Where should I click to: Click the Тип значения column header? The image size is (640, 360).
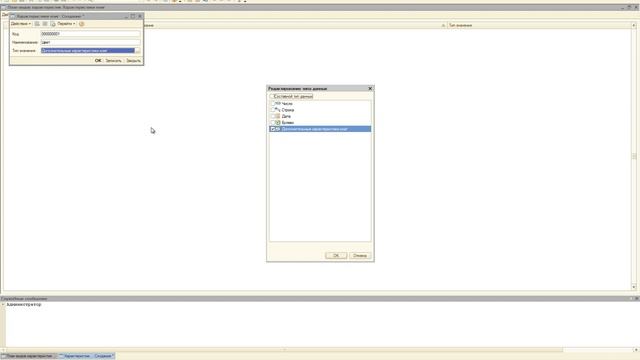[460, 25]
